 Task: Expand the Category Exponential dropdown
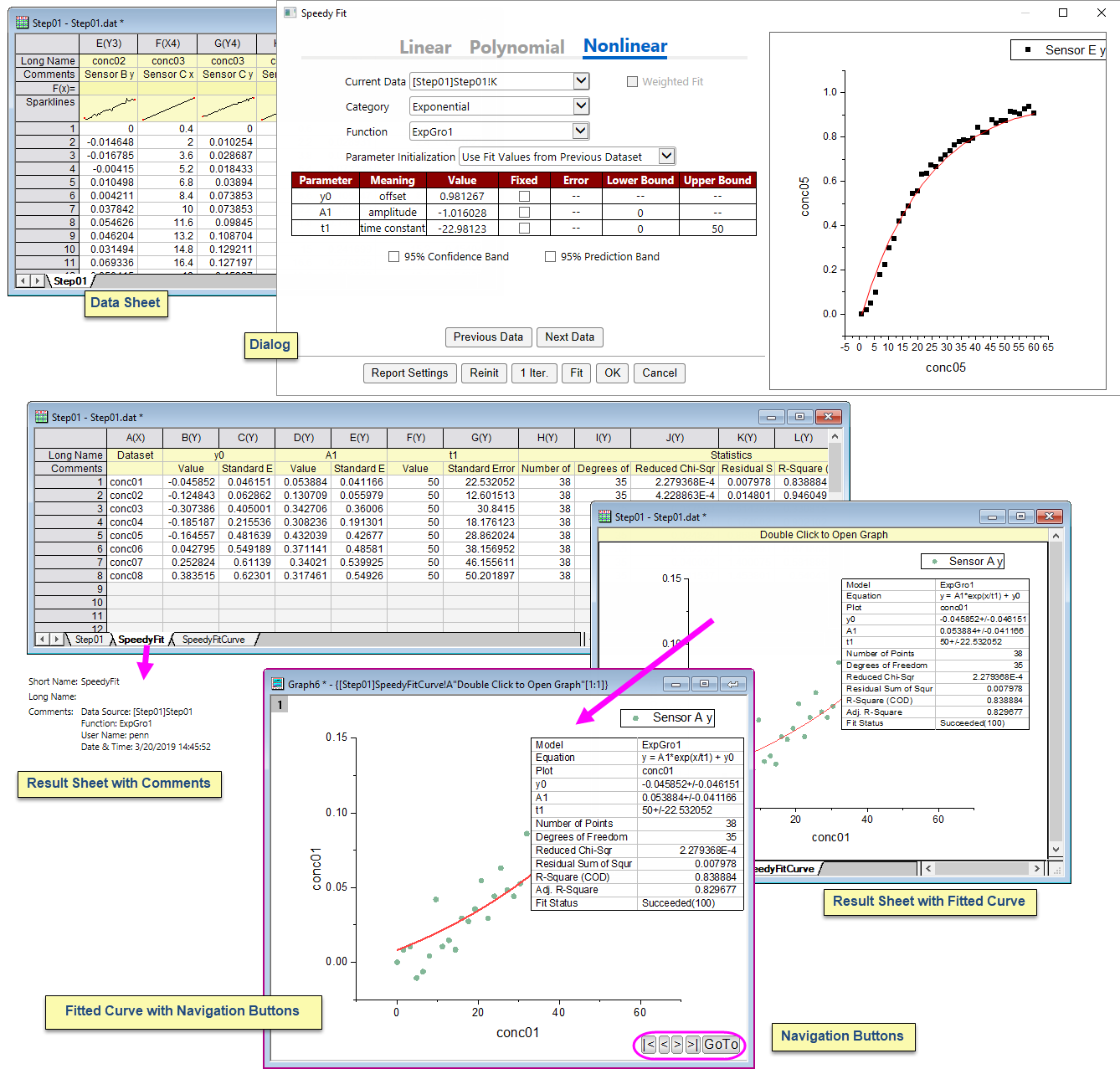(581, 106)
